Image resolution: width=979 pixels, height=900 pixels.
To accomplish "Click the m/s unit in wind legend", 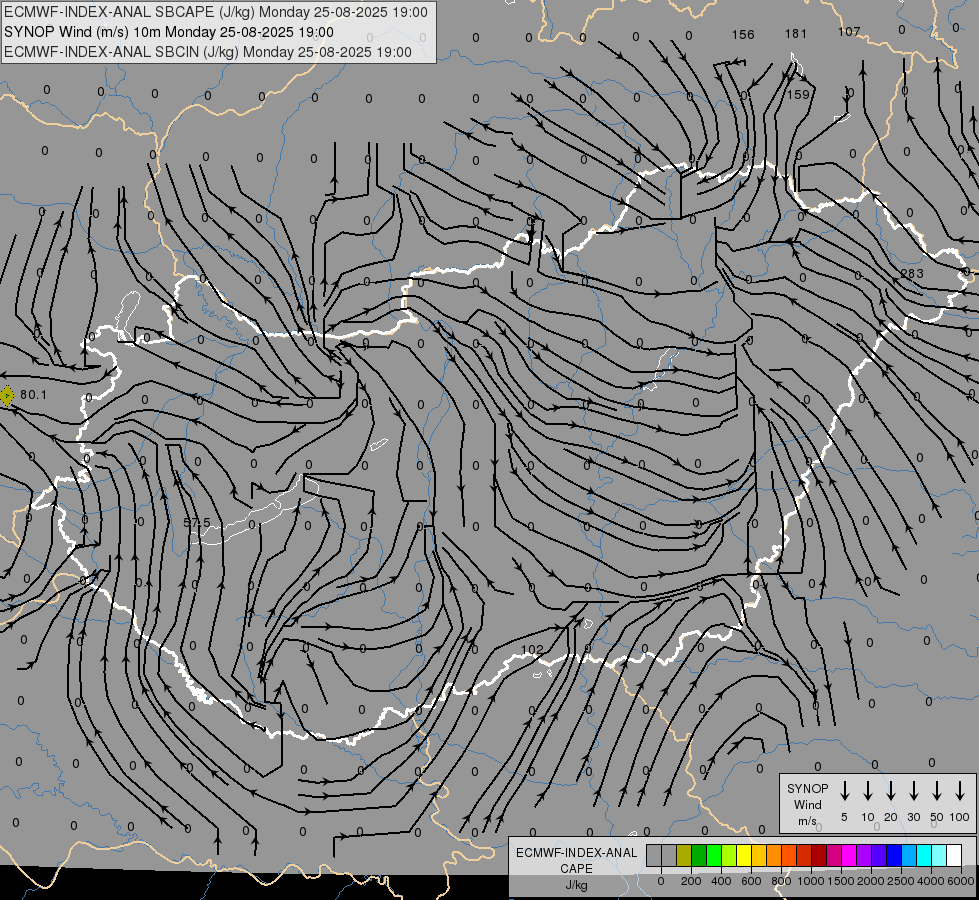I will [x=807, y=821].
